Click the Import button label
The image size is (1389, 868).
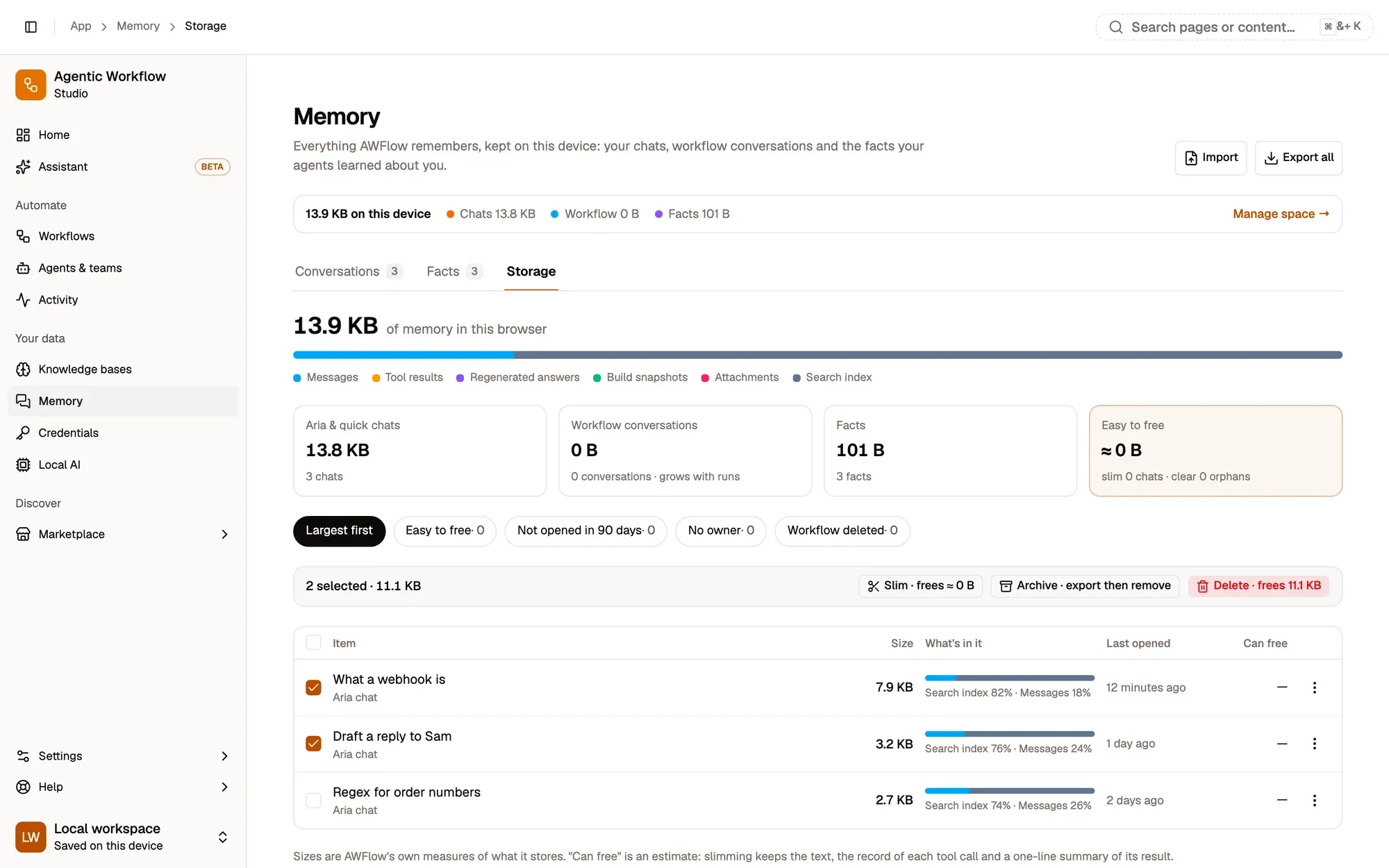point(1220,158)
